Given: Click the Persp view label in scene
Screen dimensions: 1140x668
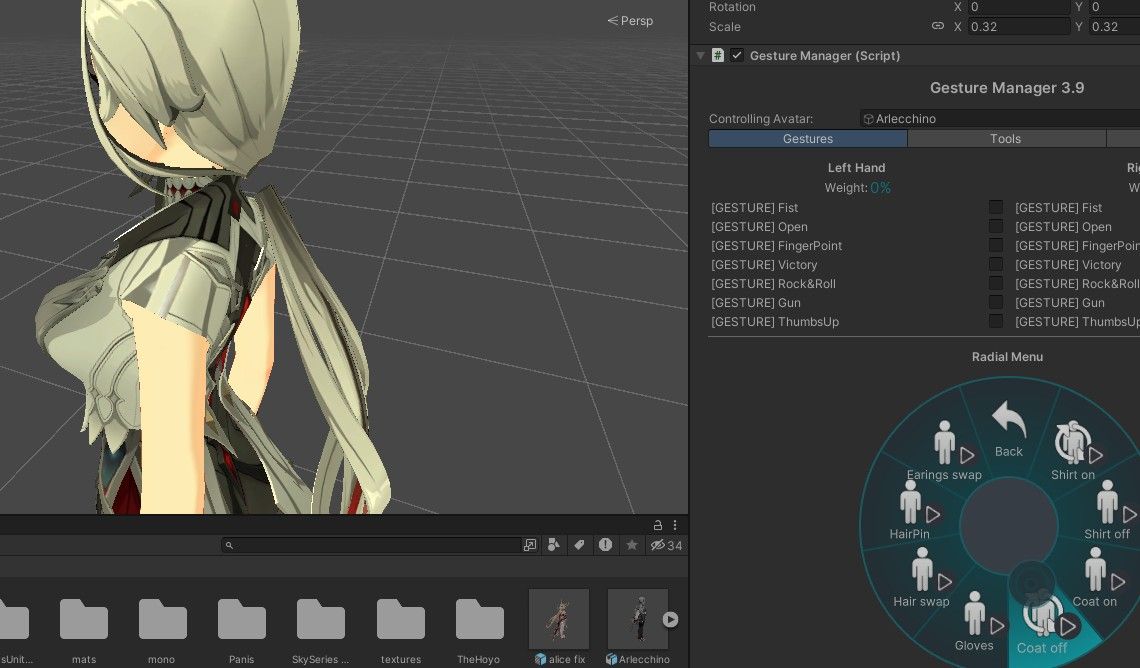Looking at the screenshot, I should pyautogui.click(x=630, y=21).
